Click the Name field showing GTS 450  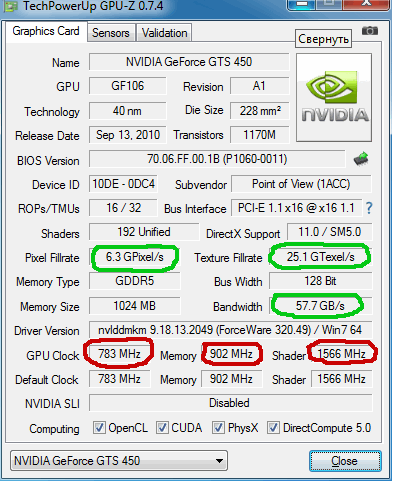(189, 62)
